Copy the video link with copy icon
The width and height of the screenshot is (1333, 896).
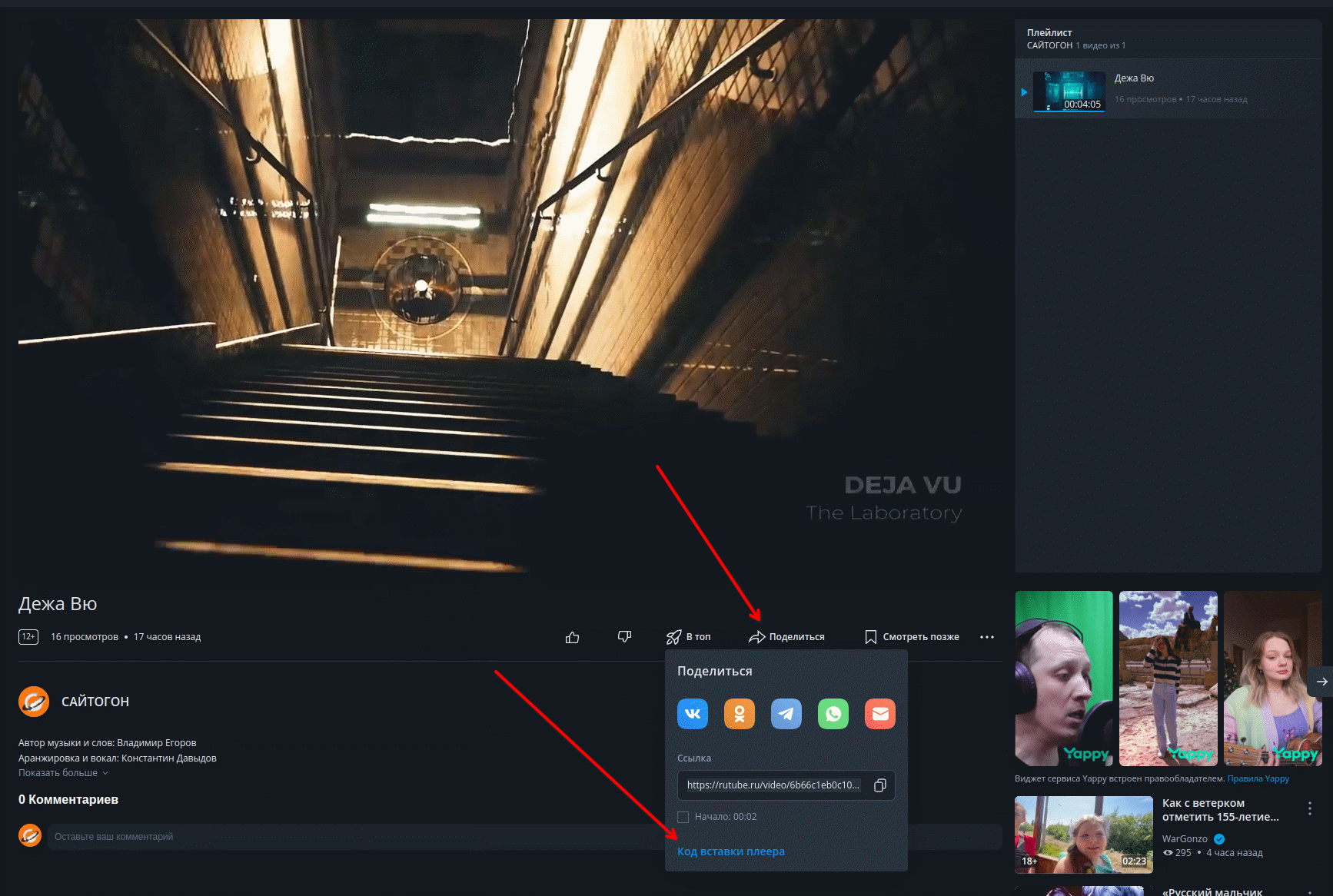pos(880,785)
